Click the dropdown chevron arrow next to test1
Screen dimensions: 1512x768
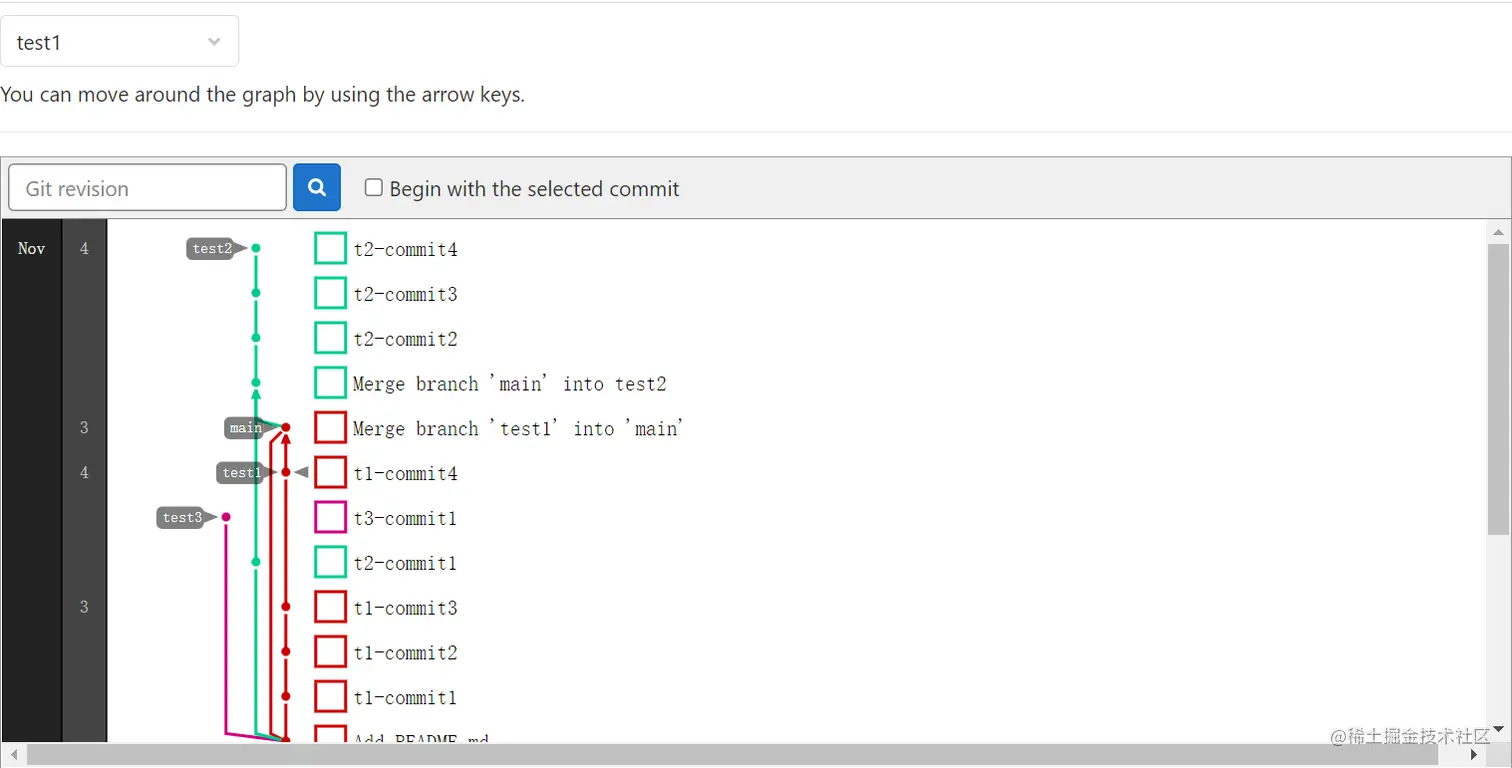(214, 42)
